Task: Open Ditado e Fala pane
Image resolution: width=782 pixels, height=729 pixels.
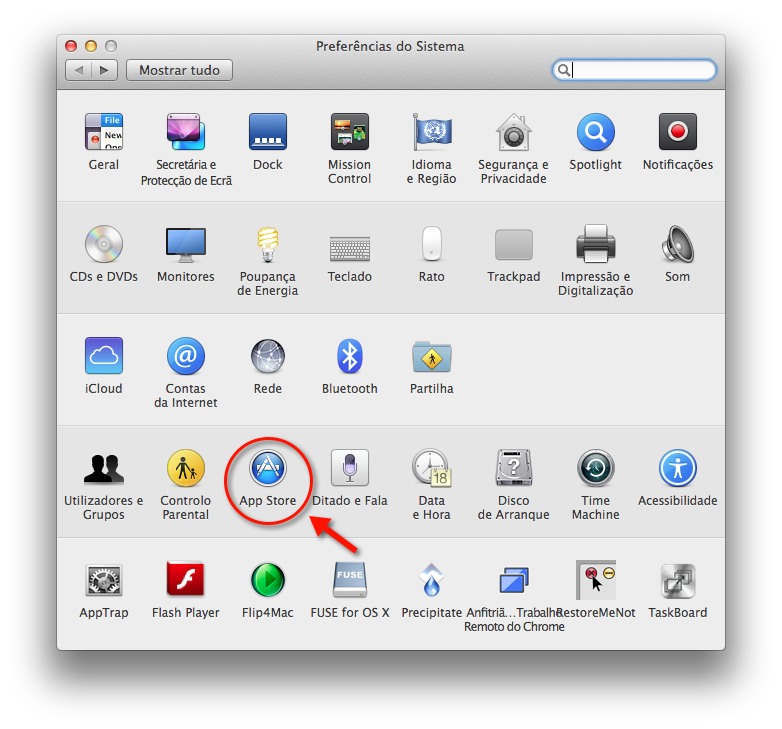Action: pos(350,468)
